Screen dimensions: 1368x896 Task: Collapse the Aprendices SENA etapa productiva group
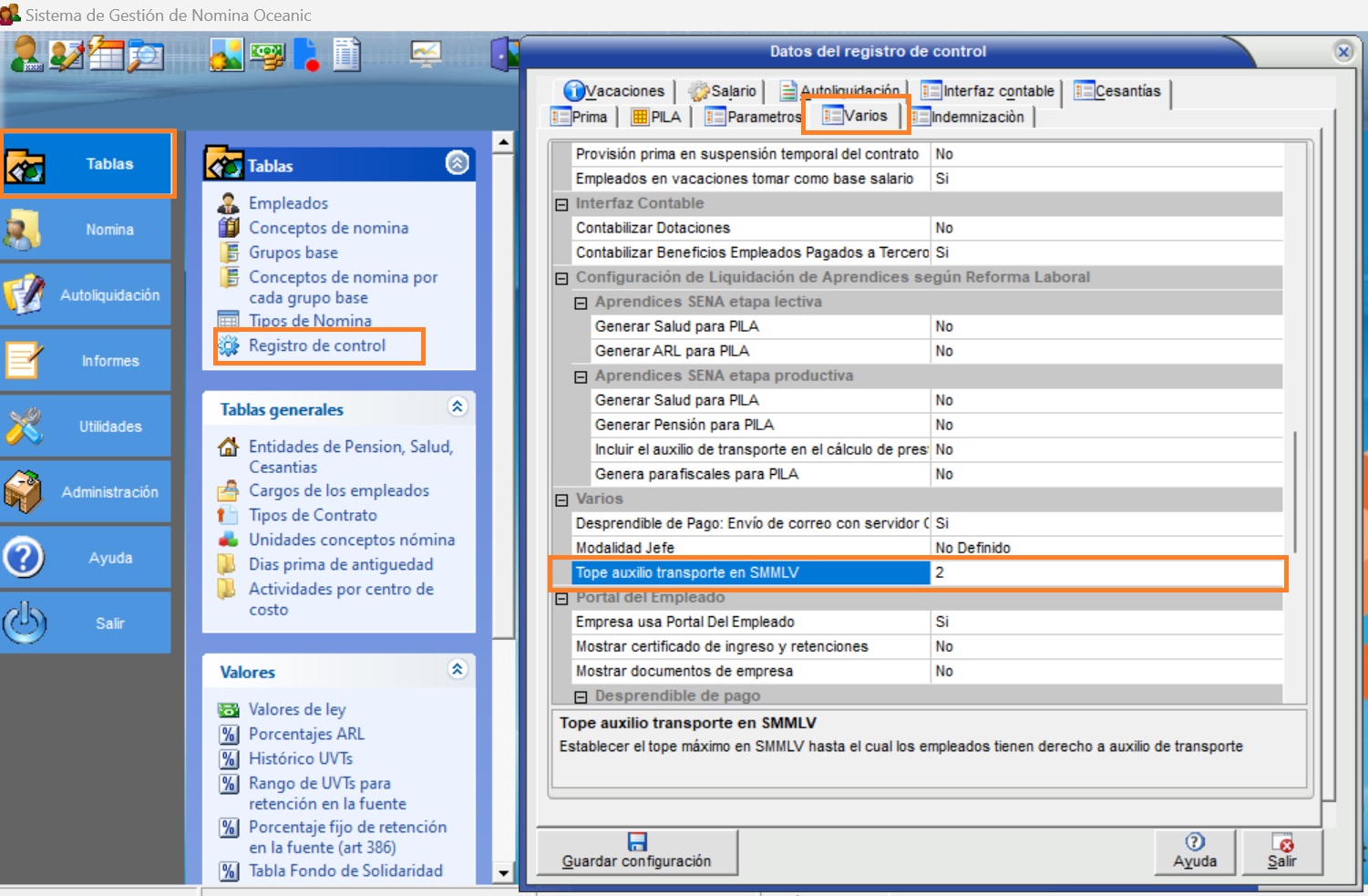[x=581, y=376]
